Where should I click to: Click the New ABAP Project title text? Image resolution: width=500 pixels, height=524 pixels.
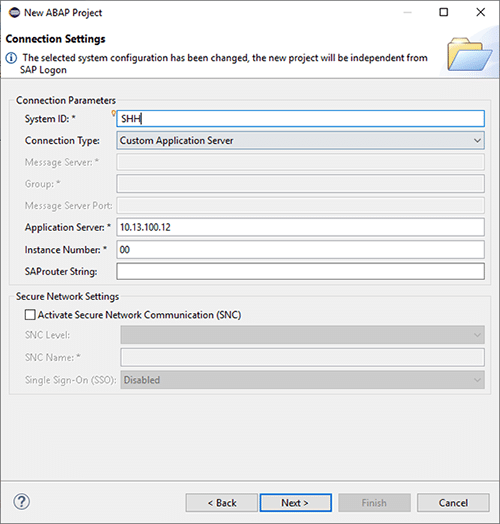tap(63, 13)
